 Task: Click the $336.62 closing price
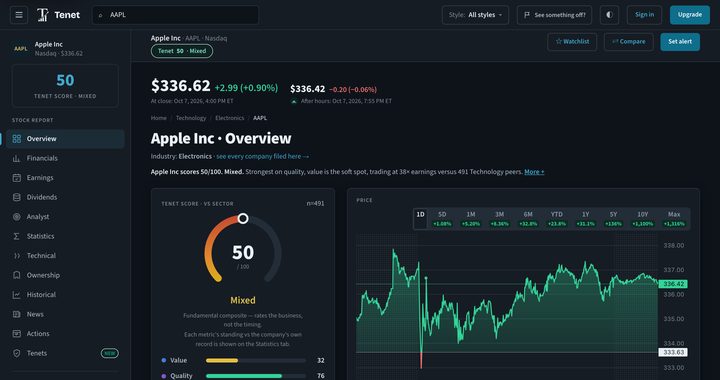click(180, 86)
